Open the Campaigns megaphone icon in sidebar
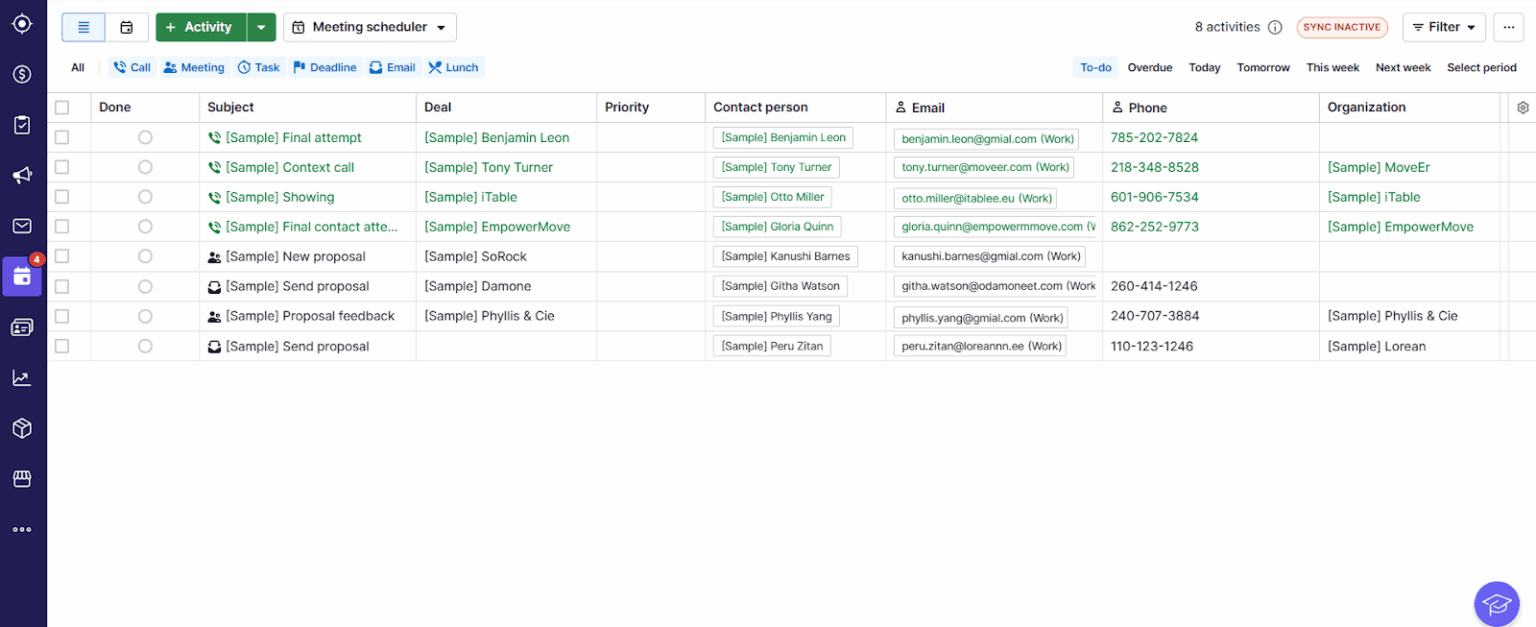 pyautogui.click(x=22, y=175)
